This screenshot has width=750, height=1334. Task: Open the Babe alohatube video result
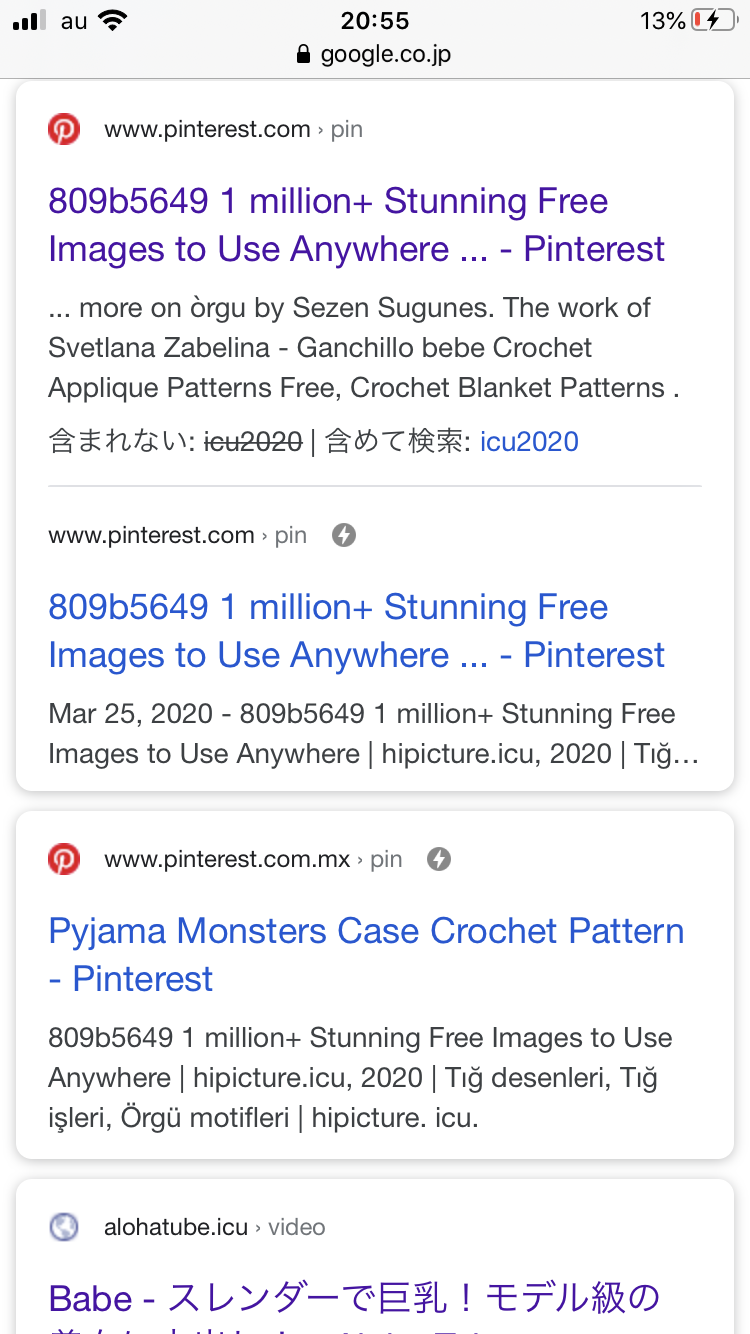[x=354, y=1299]
